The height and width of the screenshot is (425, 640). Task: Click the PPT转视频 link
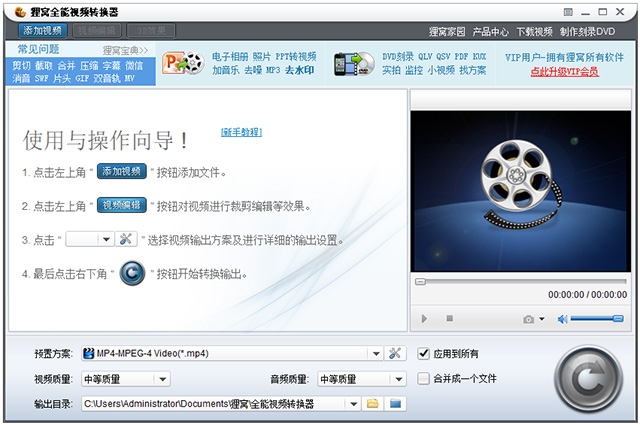click(296, 56)
